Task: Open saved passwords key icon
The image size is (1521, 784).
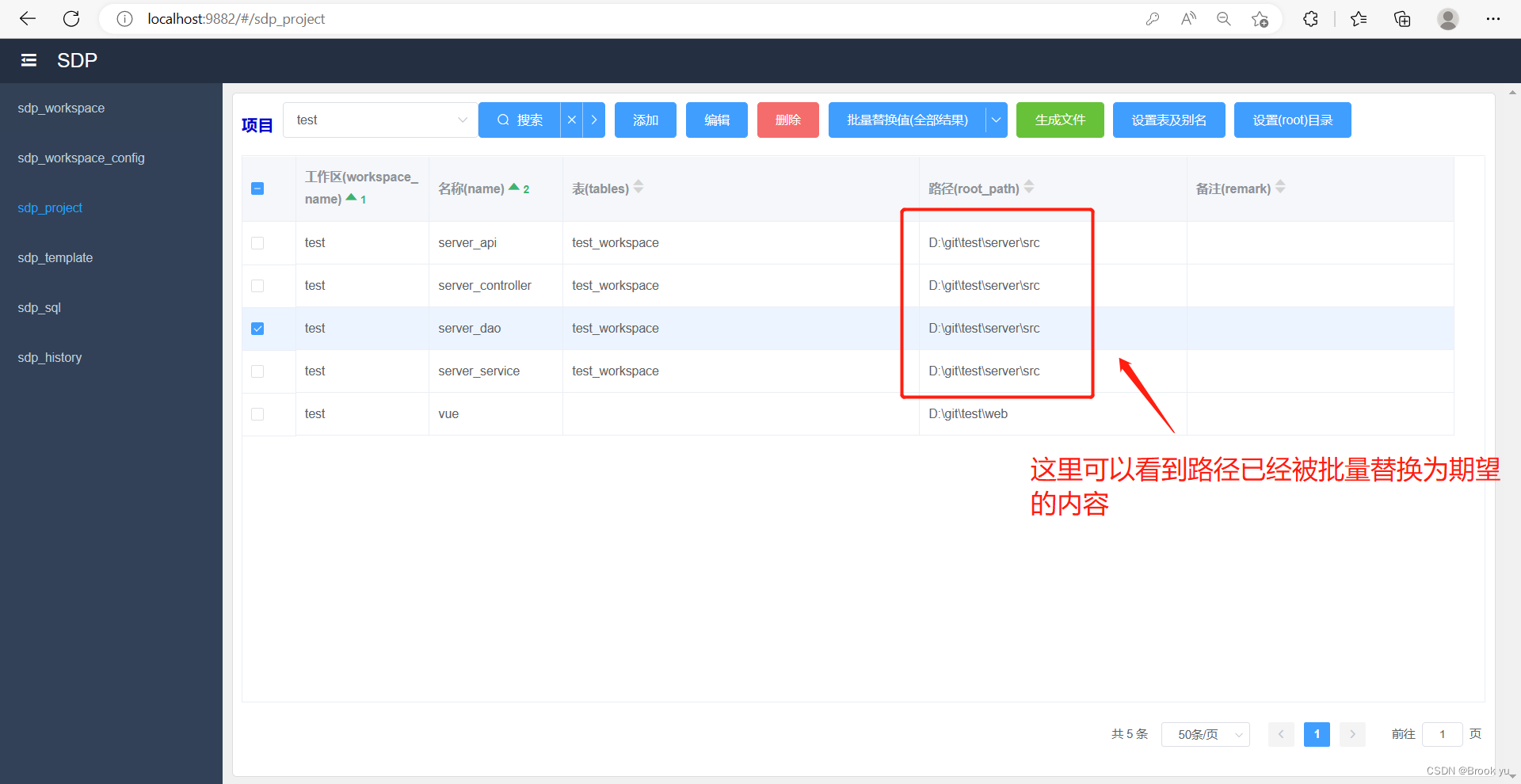Action: tap(1153, 19)
